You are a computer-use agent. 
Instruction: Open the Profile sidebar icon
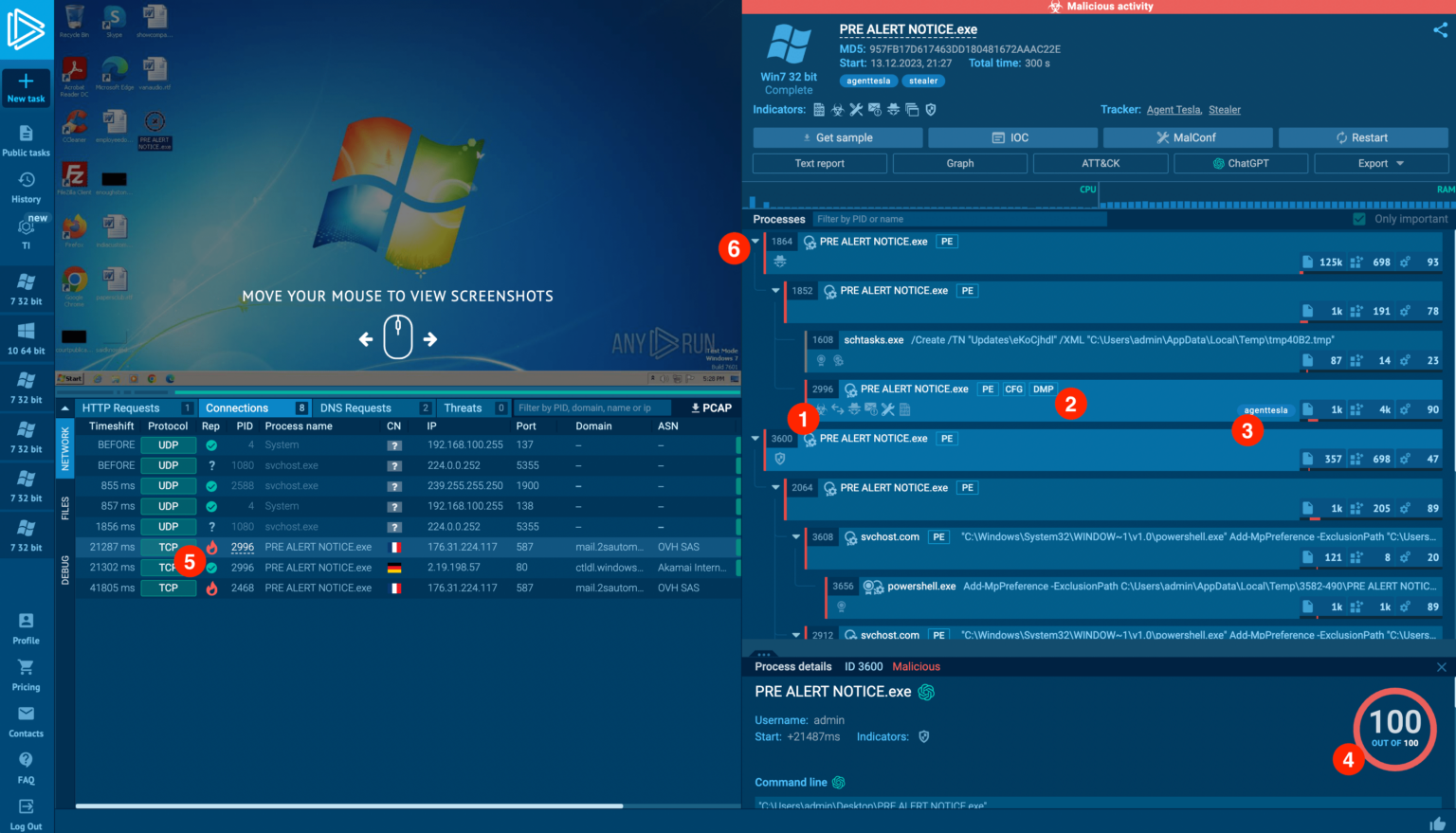click(26, 621)
